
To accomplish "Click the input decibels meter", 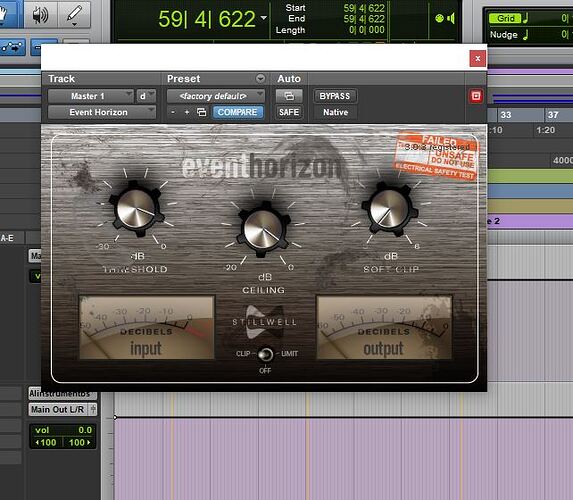I will click(147, 327).
